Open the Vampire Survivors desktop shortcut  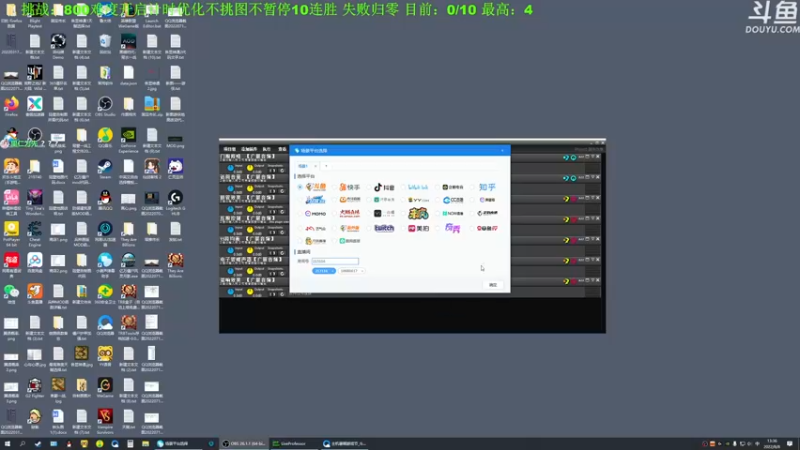105,420
